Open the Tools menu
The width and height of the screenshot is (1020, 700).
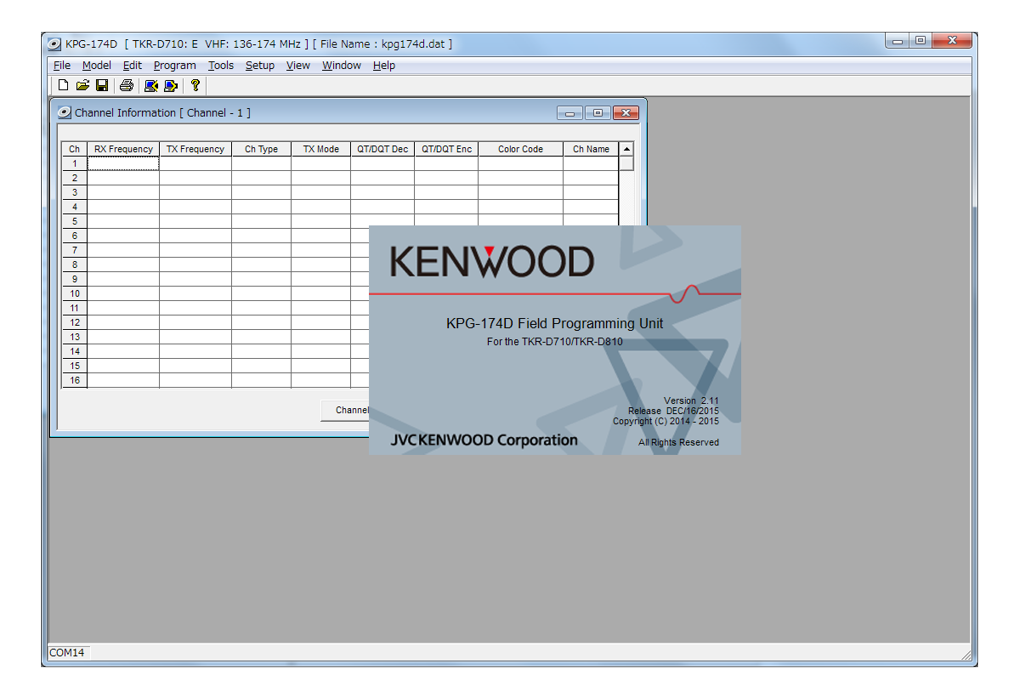point(220,65)
